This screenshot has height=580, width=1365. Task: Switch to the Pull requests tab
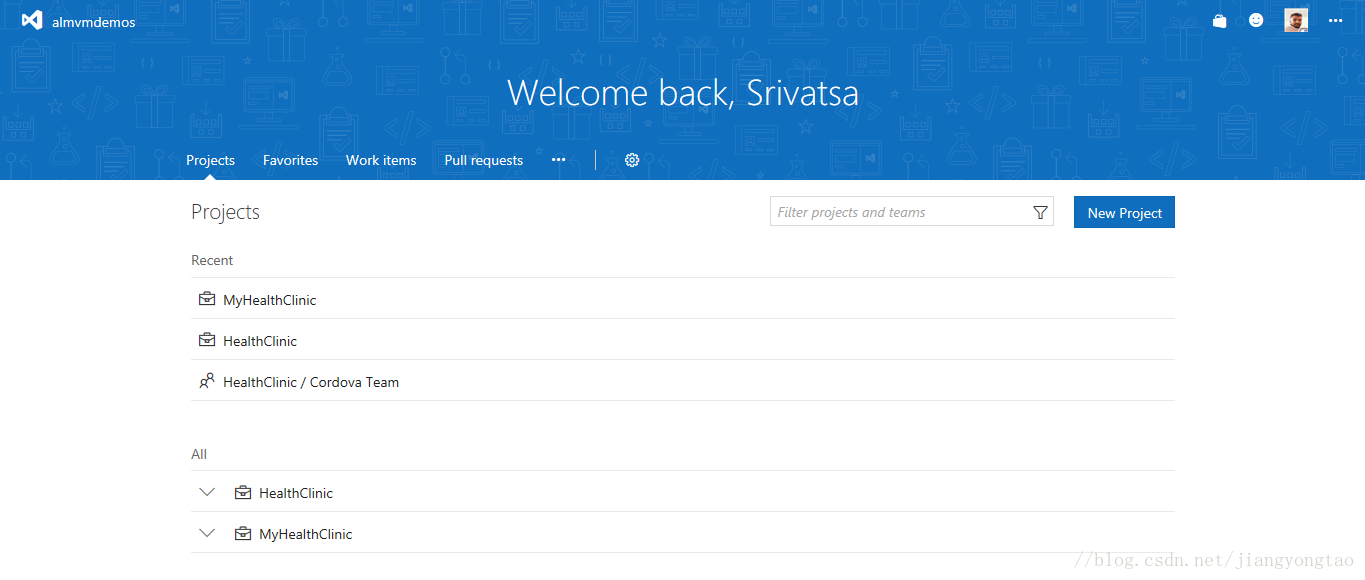point(484,160)
